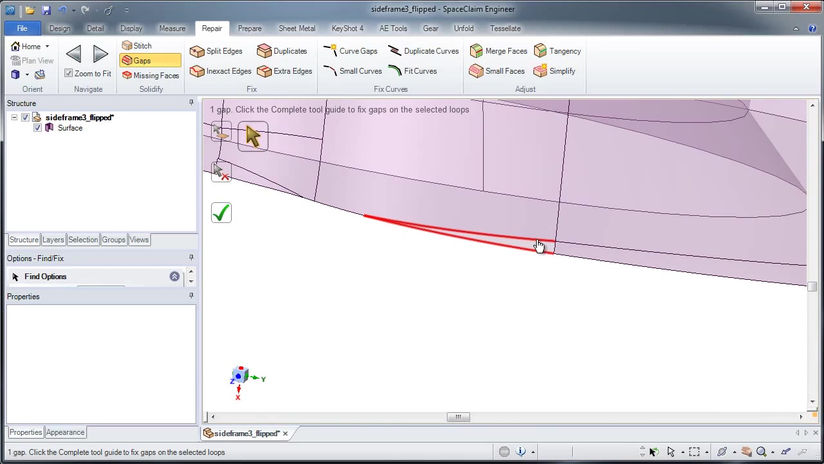Click the hand pan icon in status bar
Screen dimensions: 824x464
tap(747, 451)
